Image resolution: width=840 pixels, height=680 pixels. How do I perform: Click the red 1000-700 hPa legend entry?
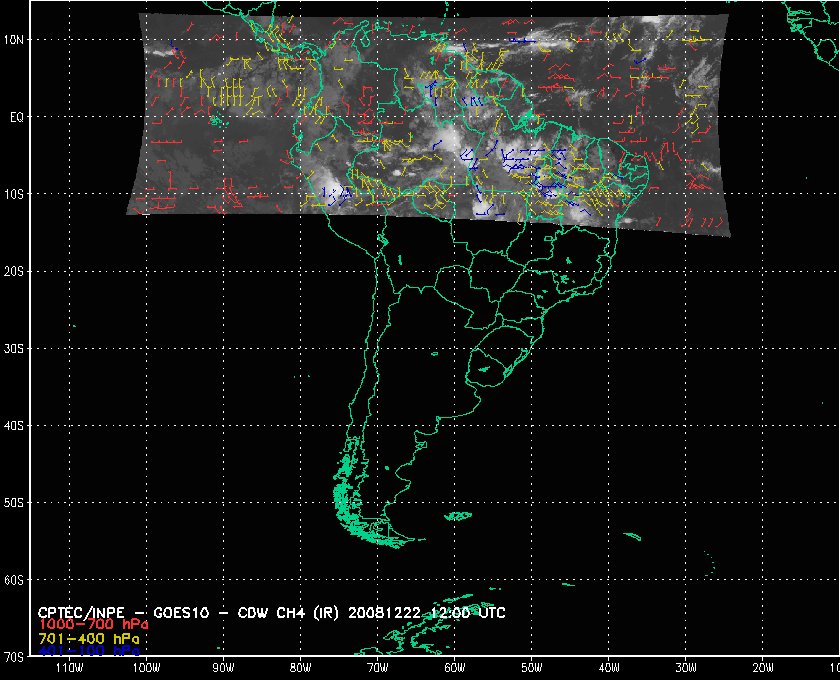point(94,625)
